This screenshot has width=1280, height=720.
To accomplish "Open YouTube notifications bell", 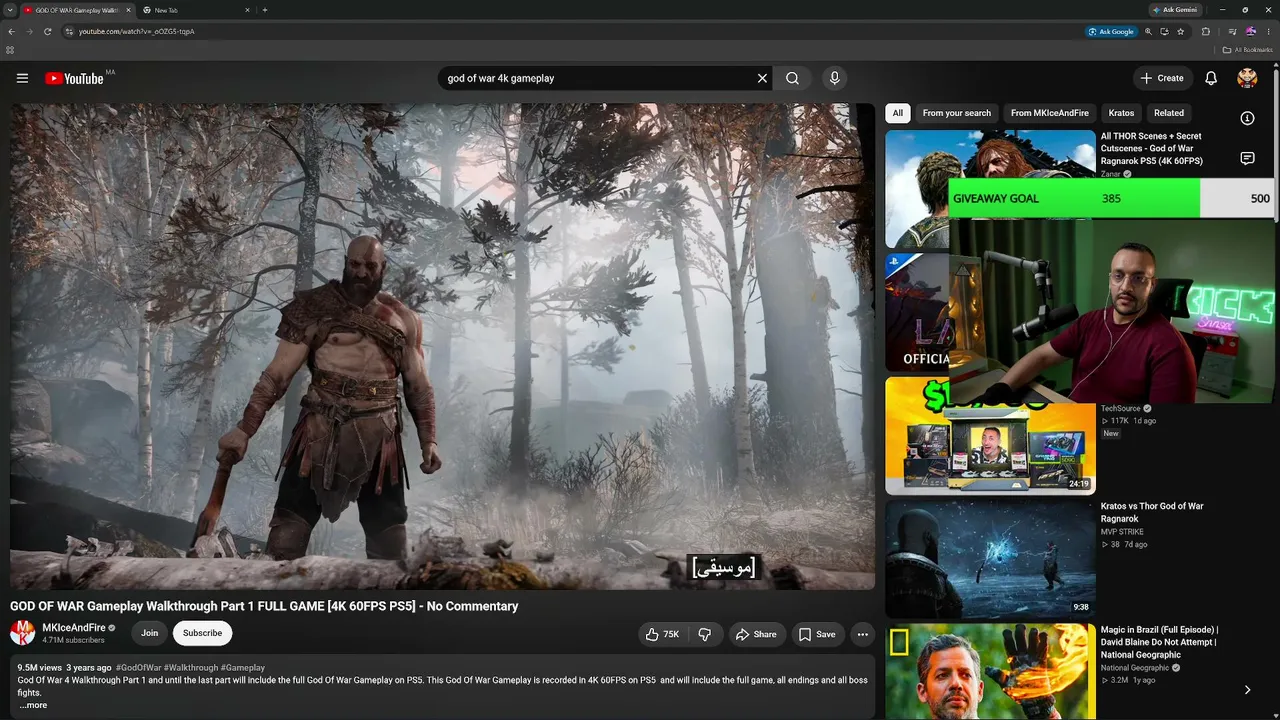I will [x=1211, y=78].
